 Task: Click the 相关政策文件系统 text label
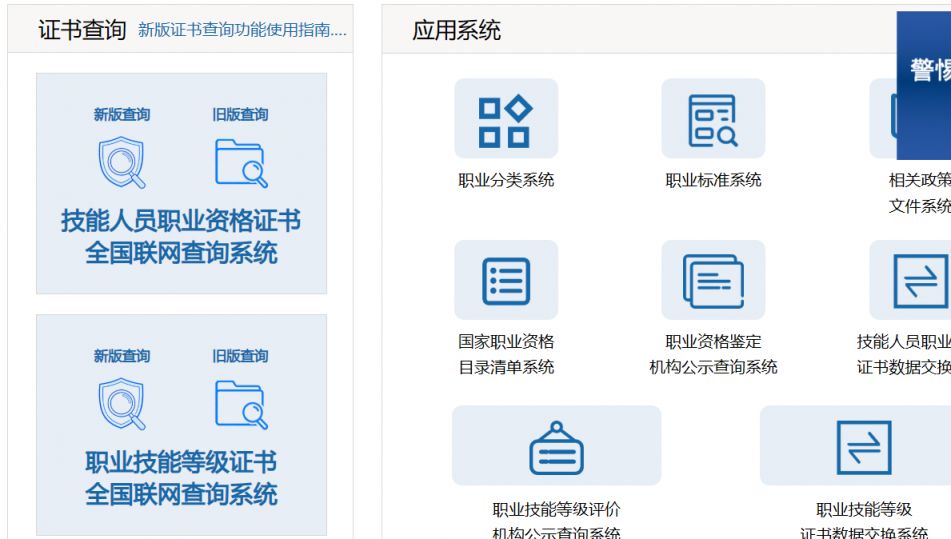tap(919, 193)
